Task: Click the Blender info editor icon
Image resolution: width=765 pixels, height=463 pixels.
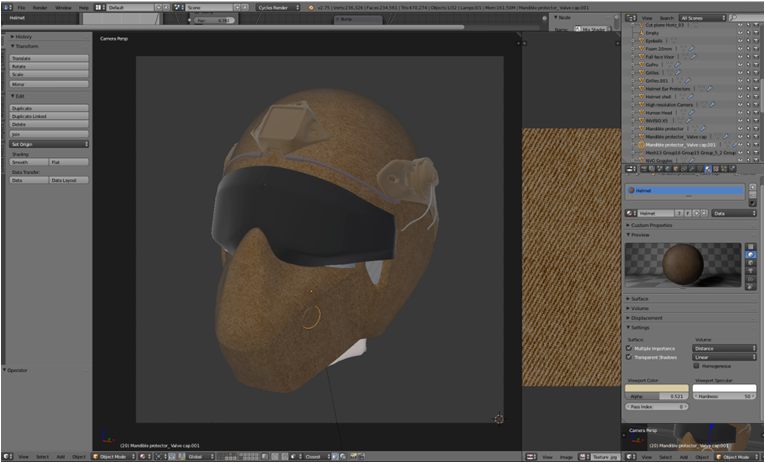Action: pyautogui.click(x=6, y=7)
